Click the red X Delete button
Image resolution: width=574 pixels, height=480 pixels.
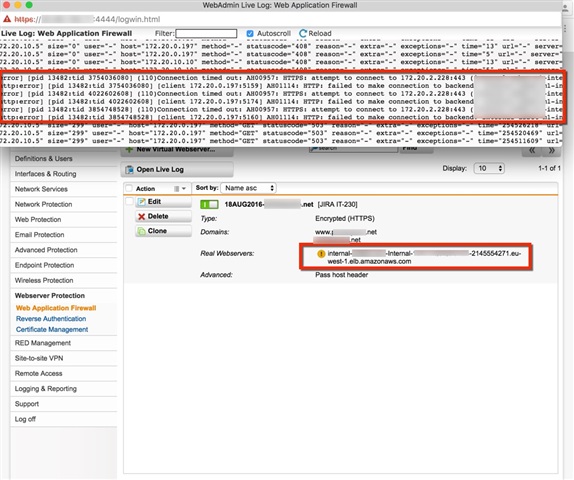coord(163,216)
